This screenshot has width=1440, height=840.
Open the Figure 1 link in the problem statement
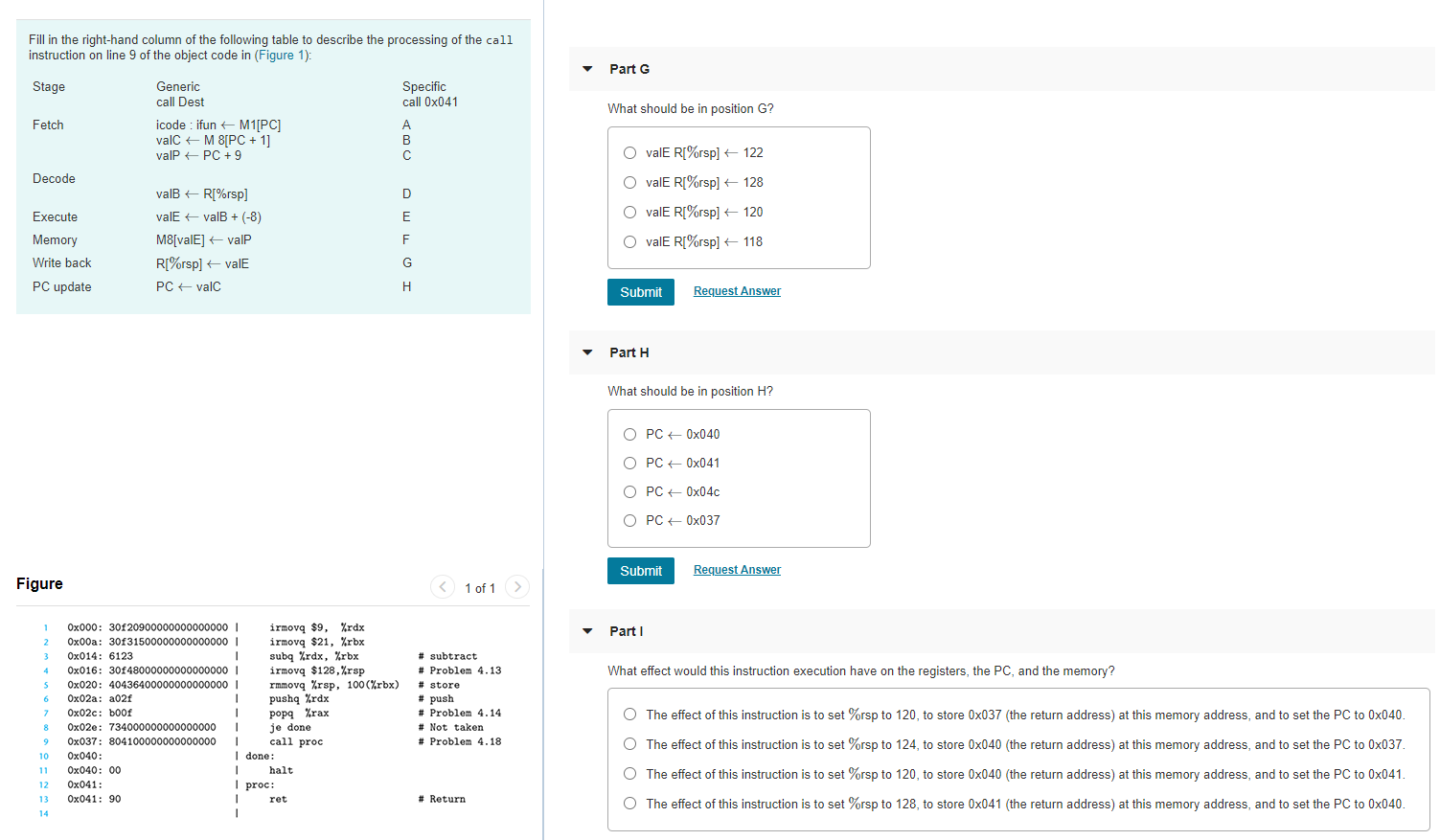pos(279,55)
